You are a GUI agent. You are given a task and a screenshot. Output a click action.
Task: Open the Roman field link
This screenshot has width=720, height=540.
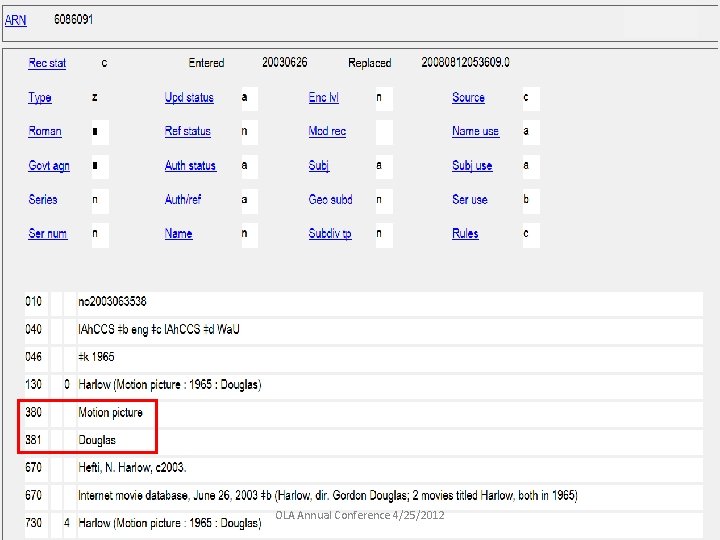(45, 132)
